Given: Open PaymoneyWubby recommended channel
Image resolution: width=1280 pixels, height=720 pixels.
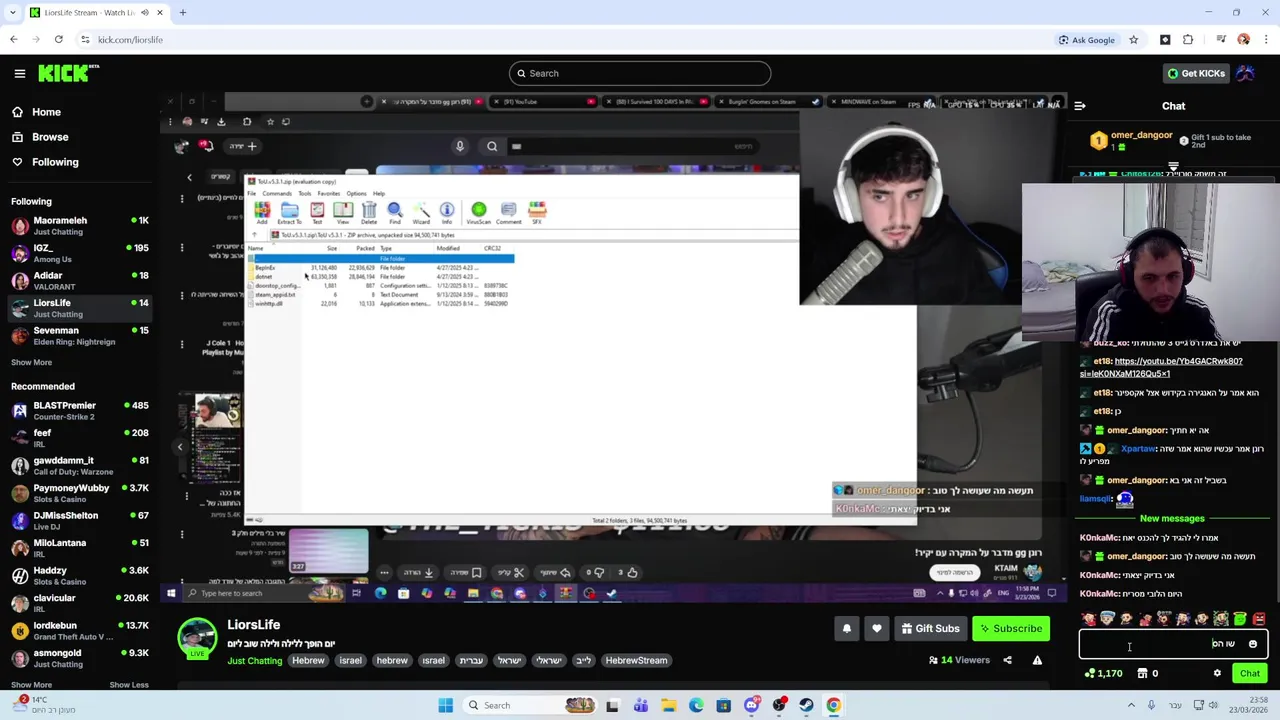Looking at the screenshot, I should (x=80, y=493).
